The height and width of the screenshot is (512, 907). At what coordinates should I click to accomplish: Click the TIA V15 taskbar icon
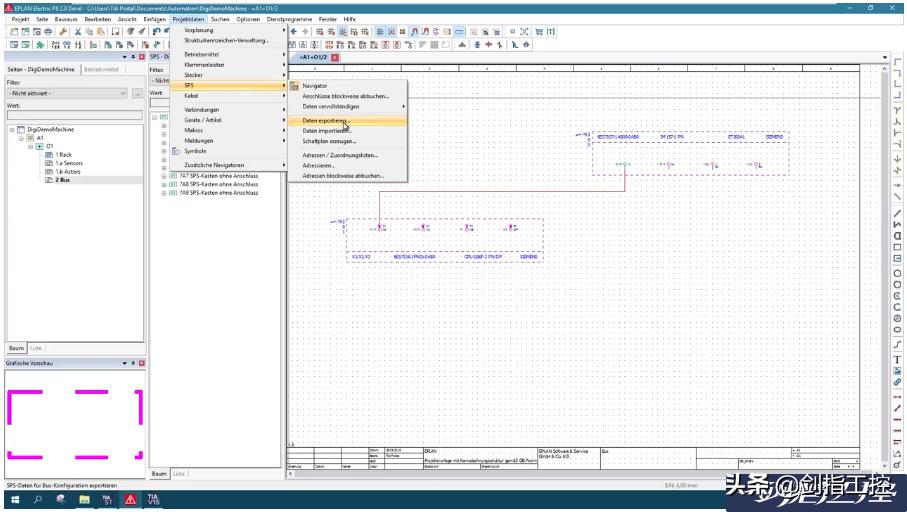point(153,499)
